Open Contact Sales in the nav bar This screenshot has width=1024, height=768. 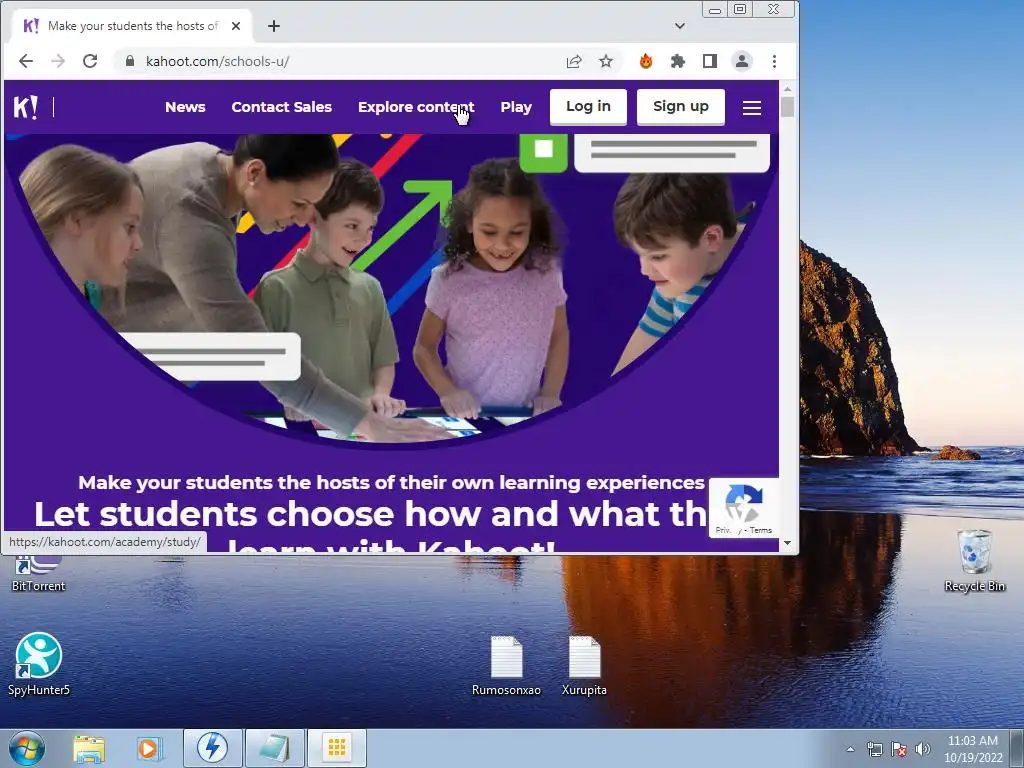pos(281,106)
